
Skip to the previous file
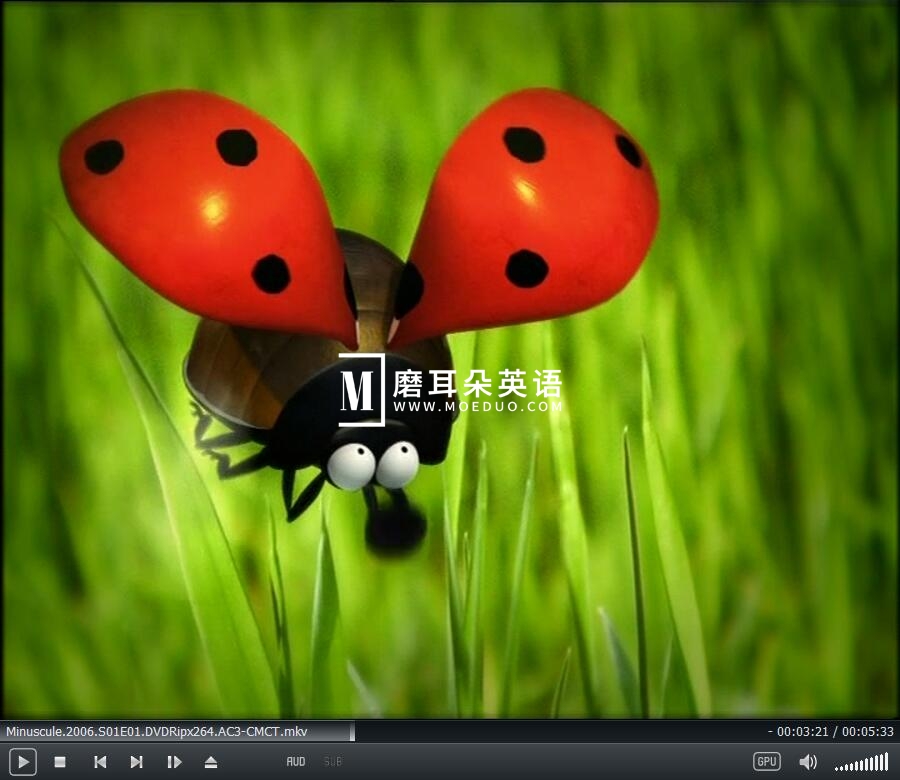(x=99, y=761)
